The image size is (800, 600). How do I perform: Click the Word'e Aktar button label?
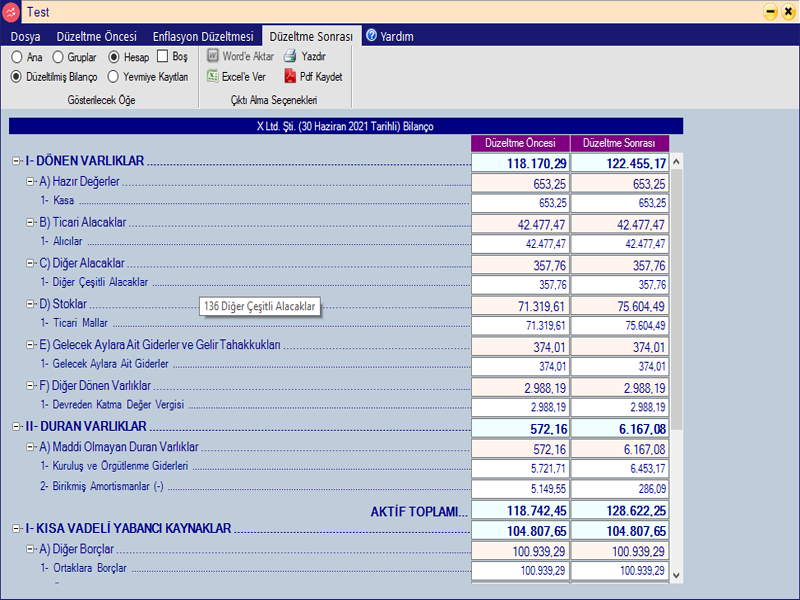click(x=248, y=56)
